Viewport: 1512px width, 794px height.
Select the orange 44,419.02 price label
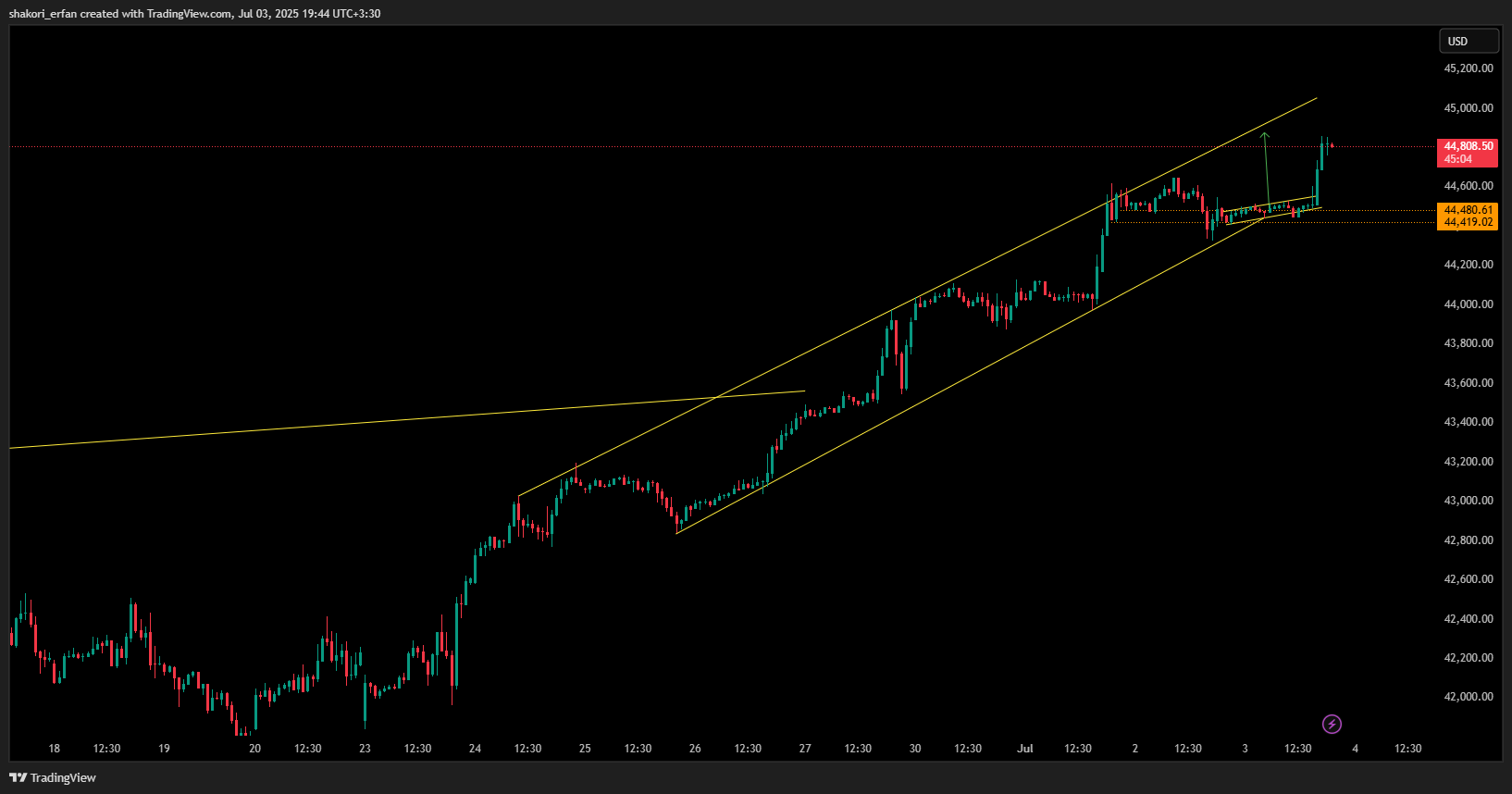pyautogui.click(x=1468, y=223)
